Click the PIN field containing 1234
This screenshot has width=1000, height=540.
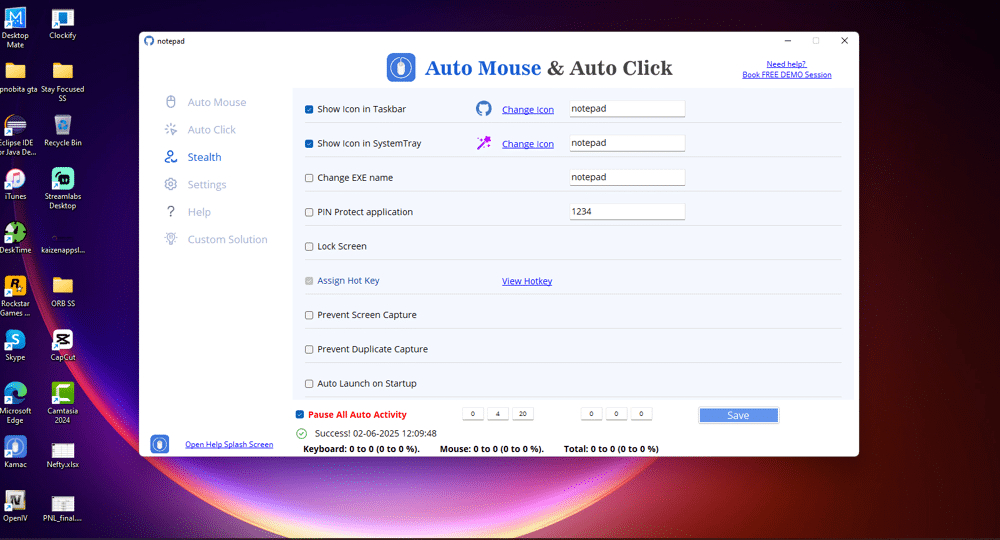point(626,212)
